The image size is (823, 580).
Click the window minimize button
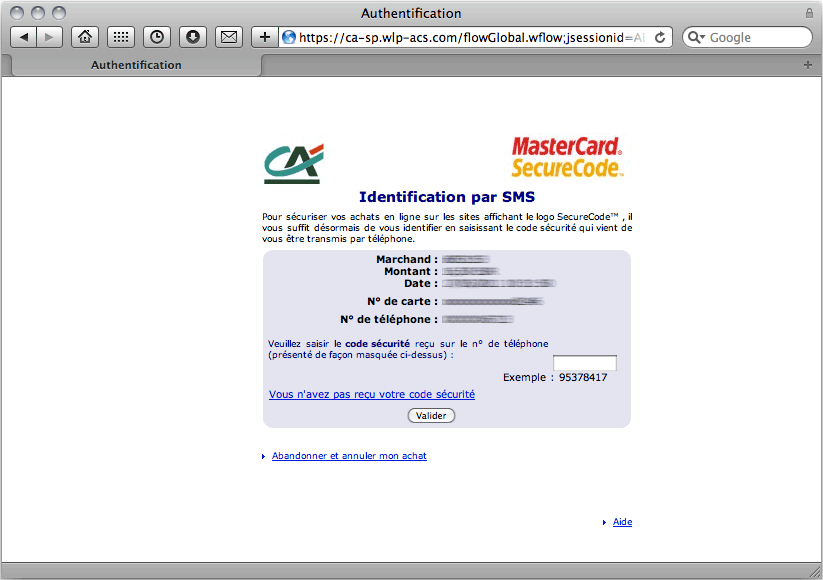pos(38,13)
